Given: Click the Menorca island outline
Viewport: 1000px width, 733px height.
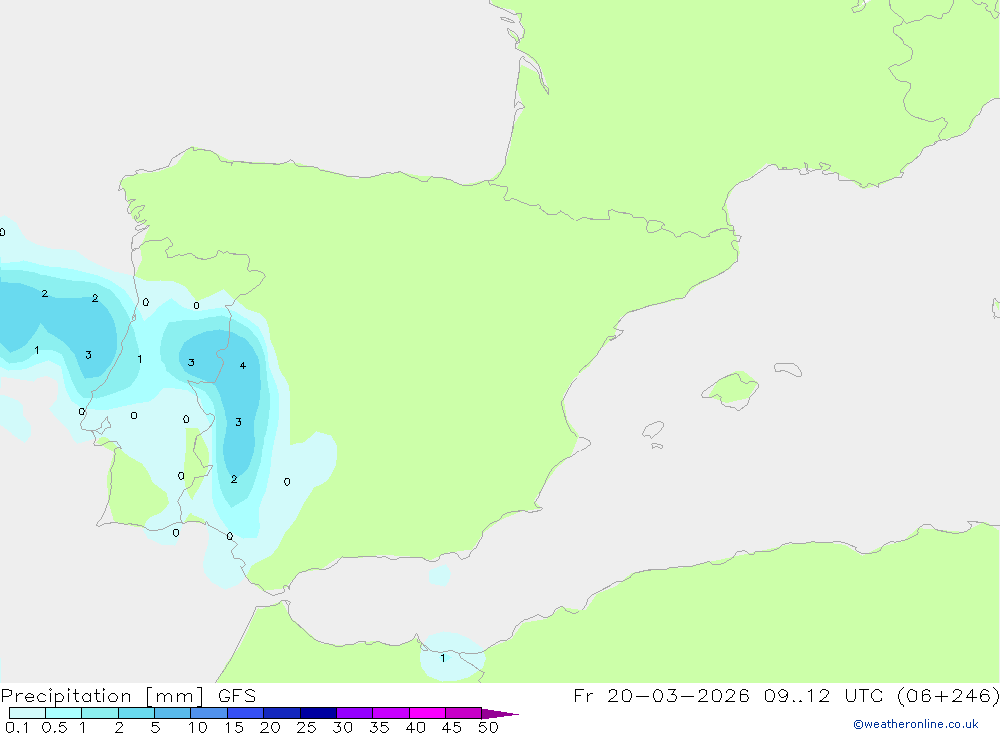Looking at the screenshot, I should tap(788, 369).
